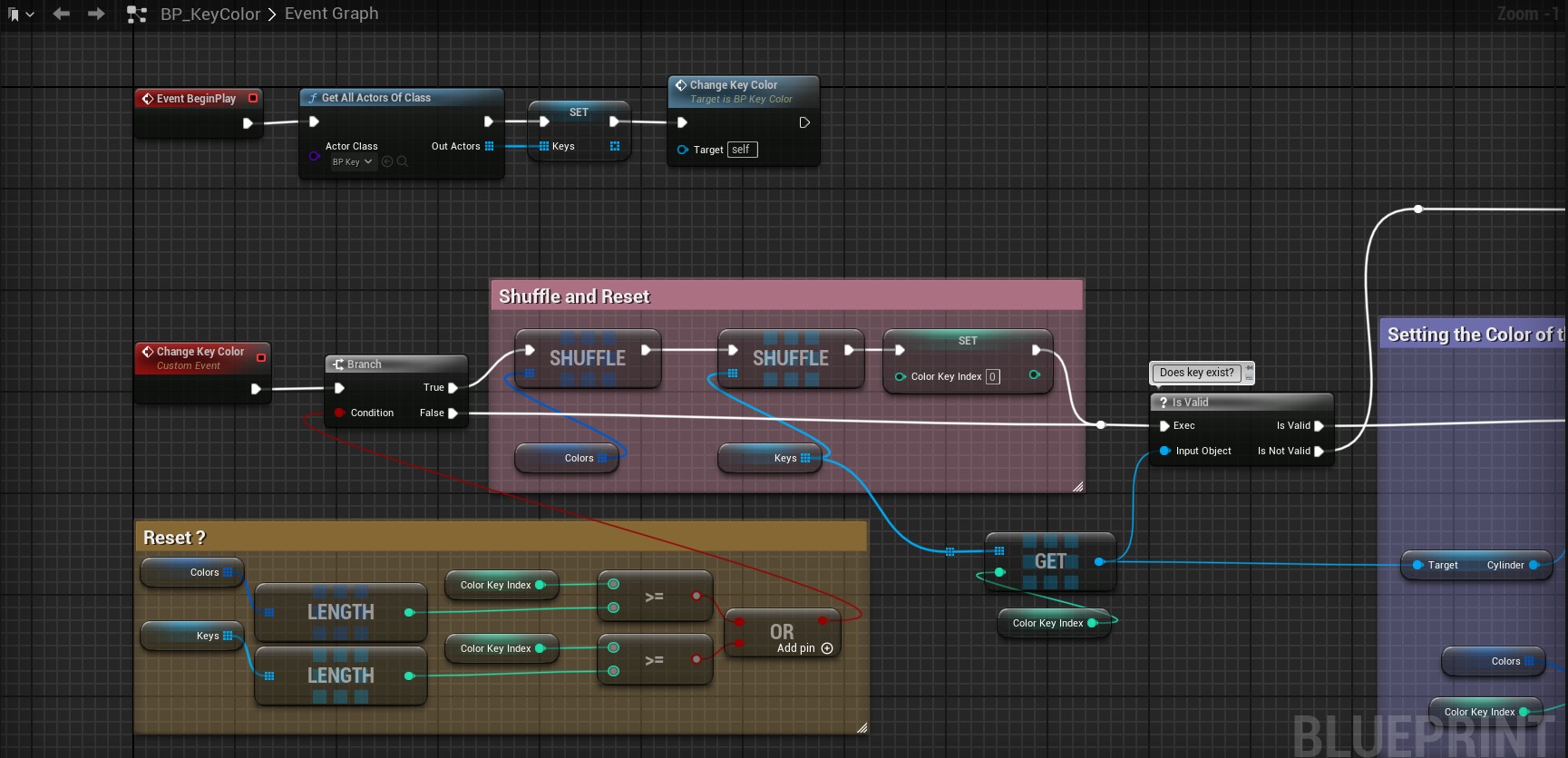Click the Branch True exec pin
The height and width of the screenshot is (758, 1568).
point(453,388)
